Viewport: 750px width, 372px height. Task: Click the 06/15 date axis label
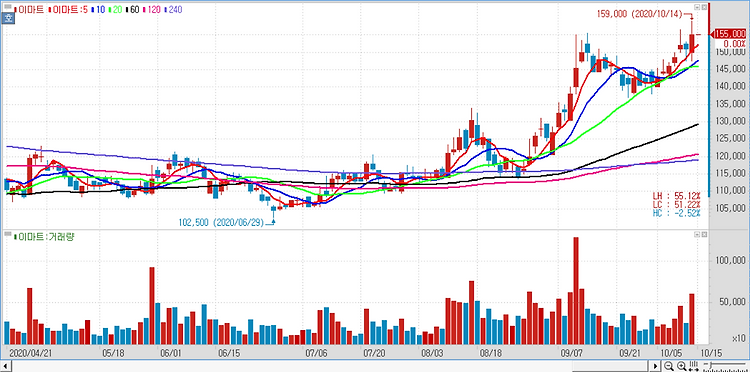(x=229, y=353)
